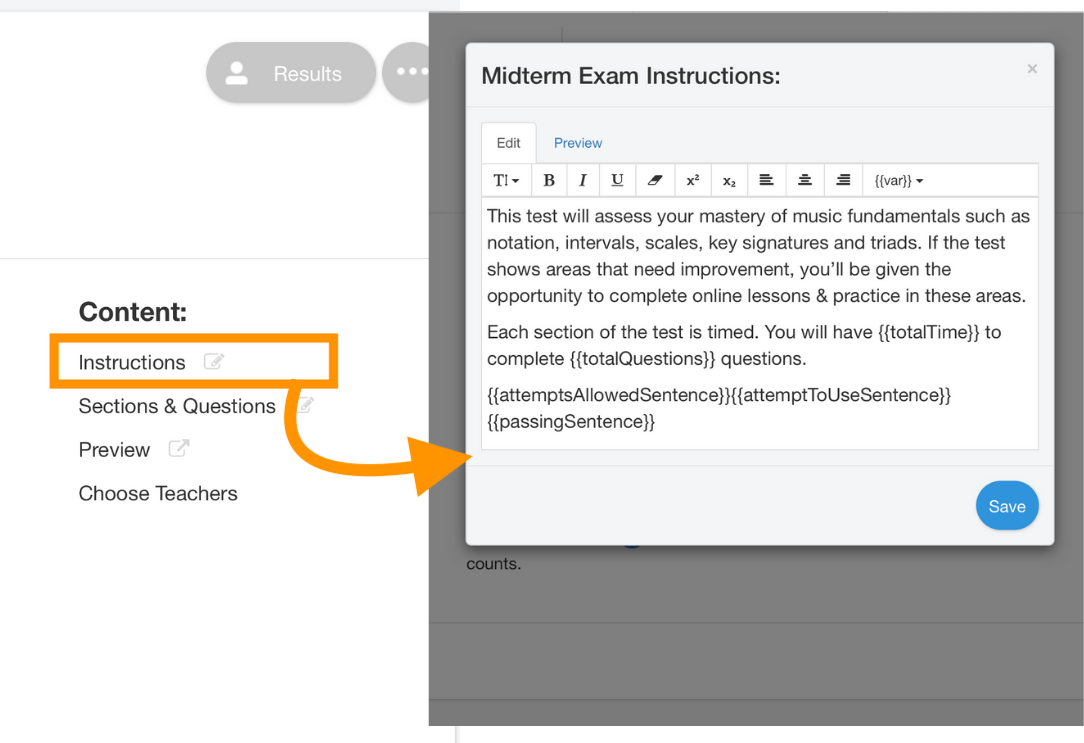Apply subscript formatting

pos(729,180)
